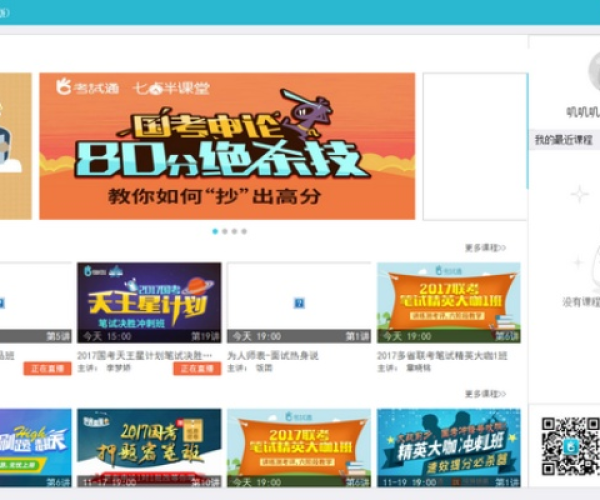Click the 11-19 19:00 time on 冲刺班 card

[409, 482]
